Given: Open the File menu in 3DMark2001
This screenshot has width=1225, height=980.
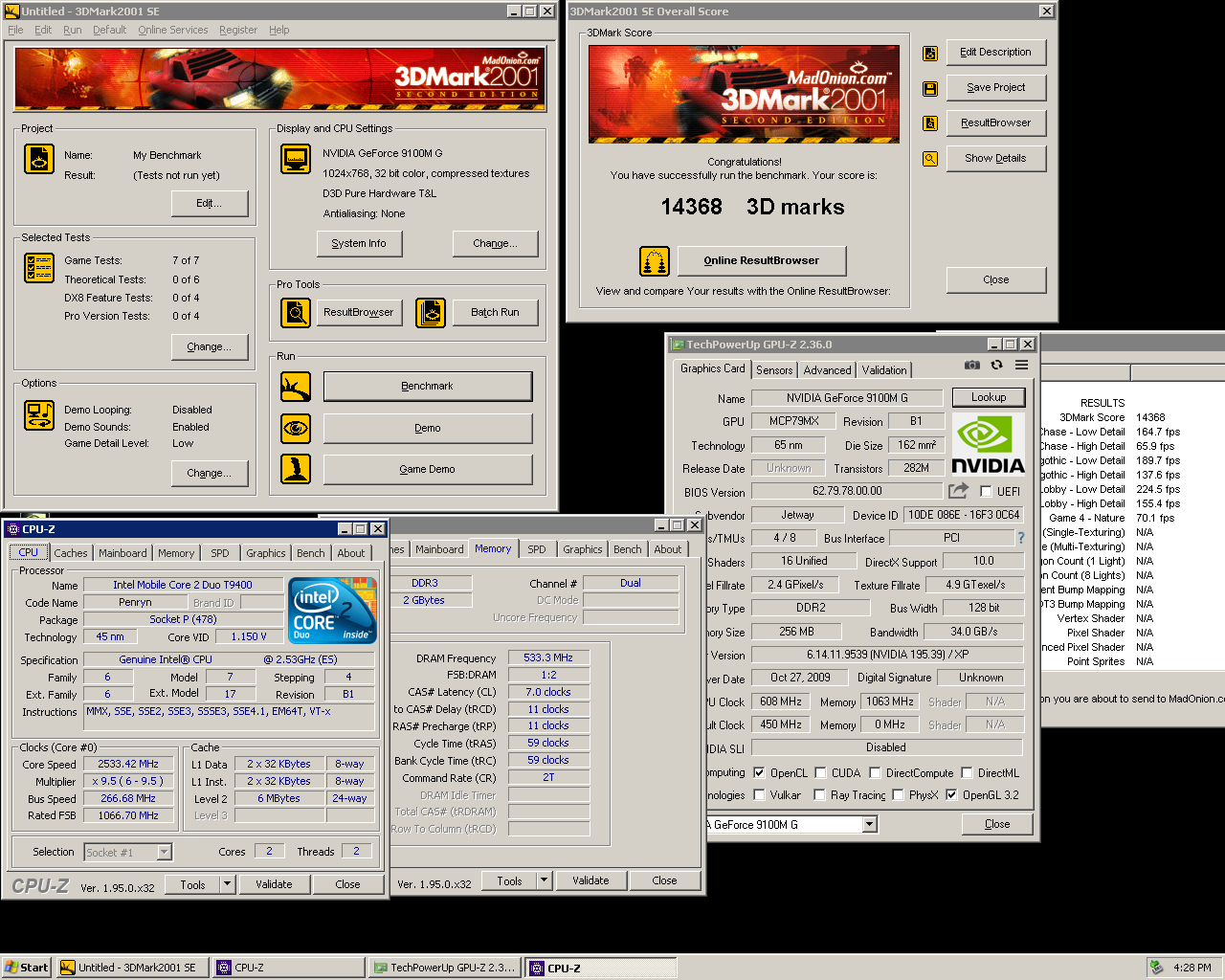Looking at the screenshot, I should (15, 30).
